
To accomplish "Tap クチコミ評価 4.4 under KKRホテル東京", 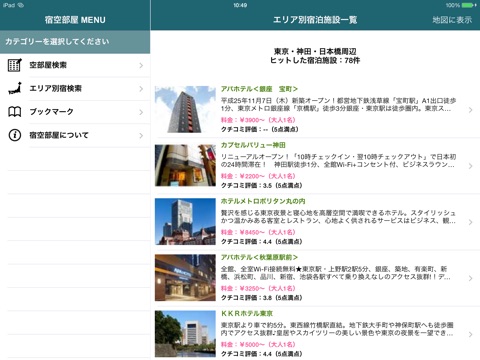I will tap(261, 354).
